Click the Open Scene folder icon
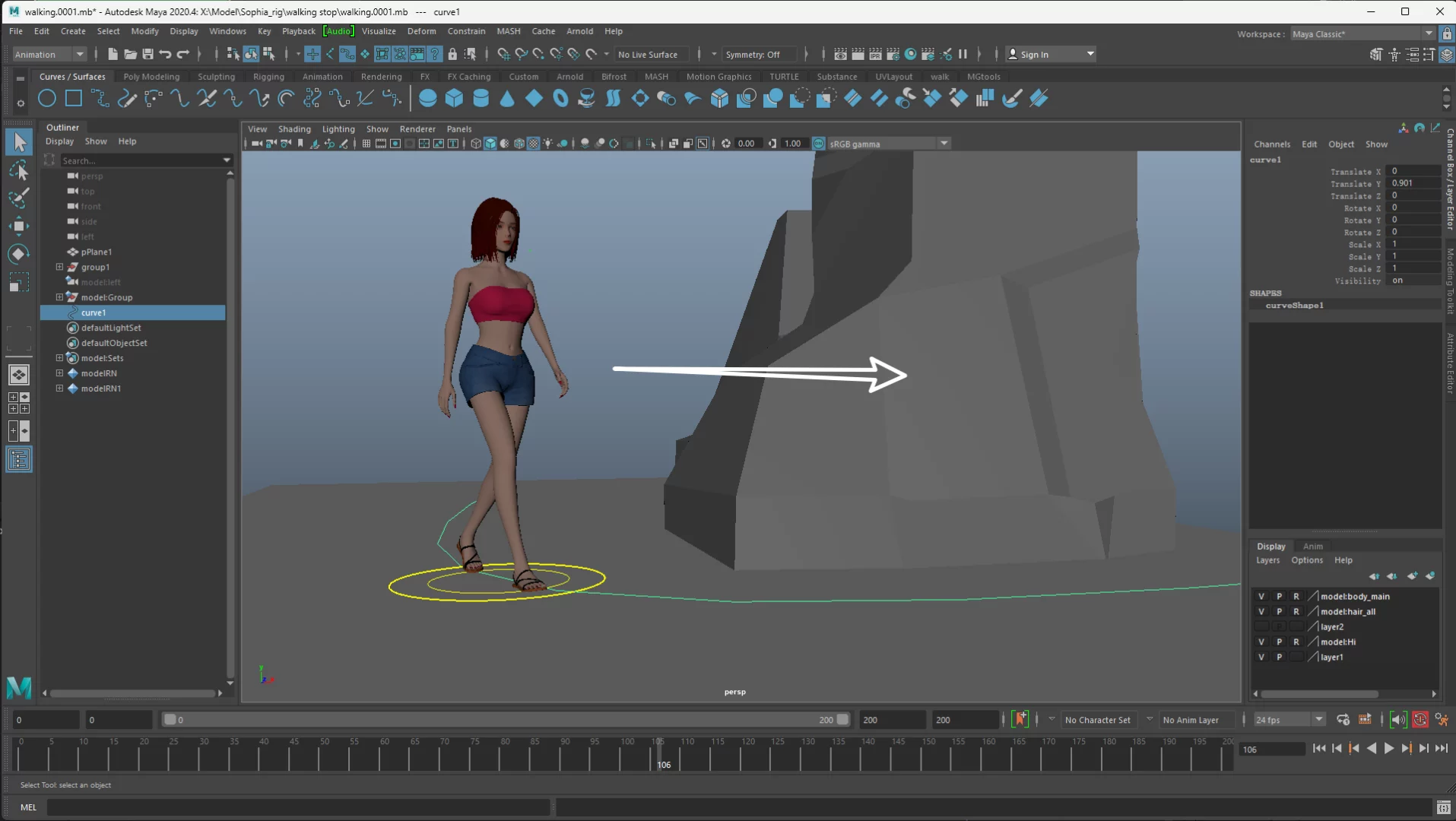The image size is (1456, 821). click(x=130, y=54)
